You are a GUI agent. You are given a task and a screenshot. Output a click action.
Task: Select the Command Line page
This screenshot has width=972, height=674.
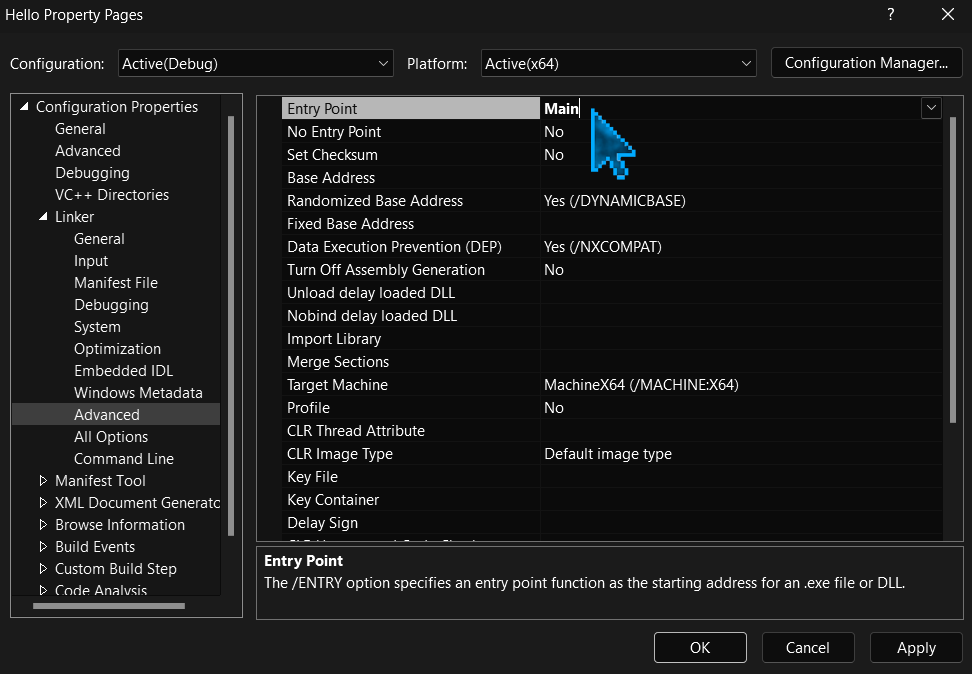click(x=123, y=459)
